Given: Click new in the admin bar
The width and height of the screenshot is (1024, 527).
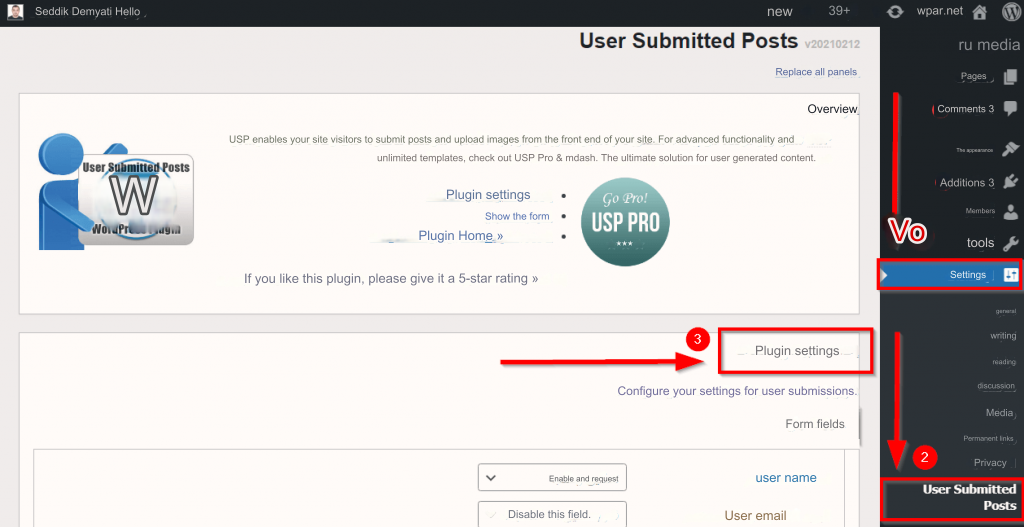Looking at the screenshot, I should [779, 12].
